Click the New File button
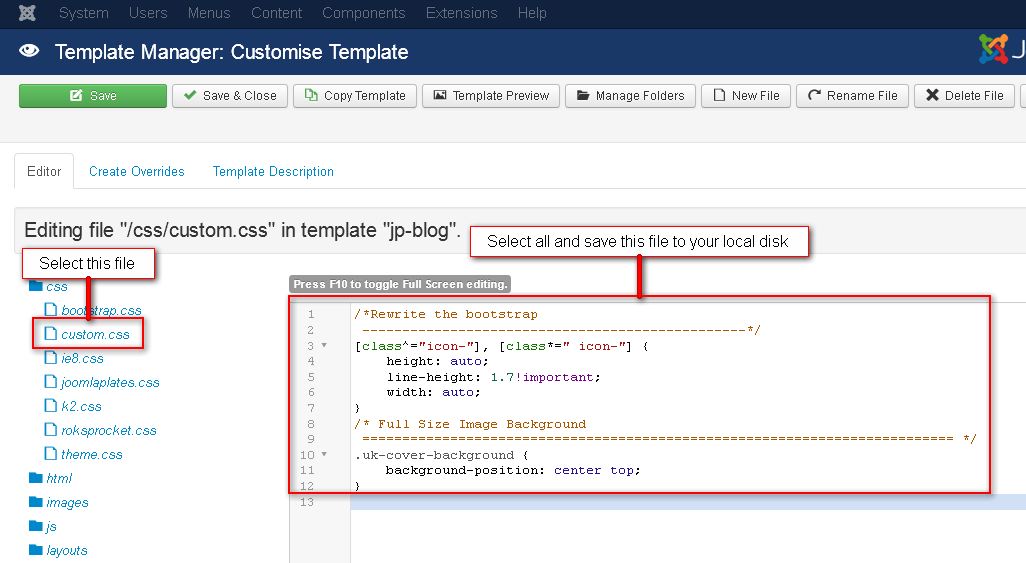 coord(746,96)
